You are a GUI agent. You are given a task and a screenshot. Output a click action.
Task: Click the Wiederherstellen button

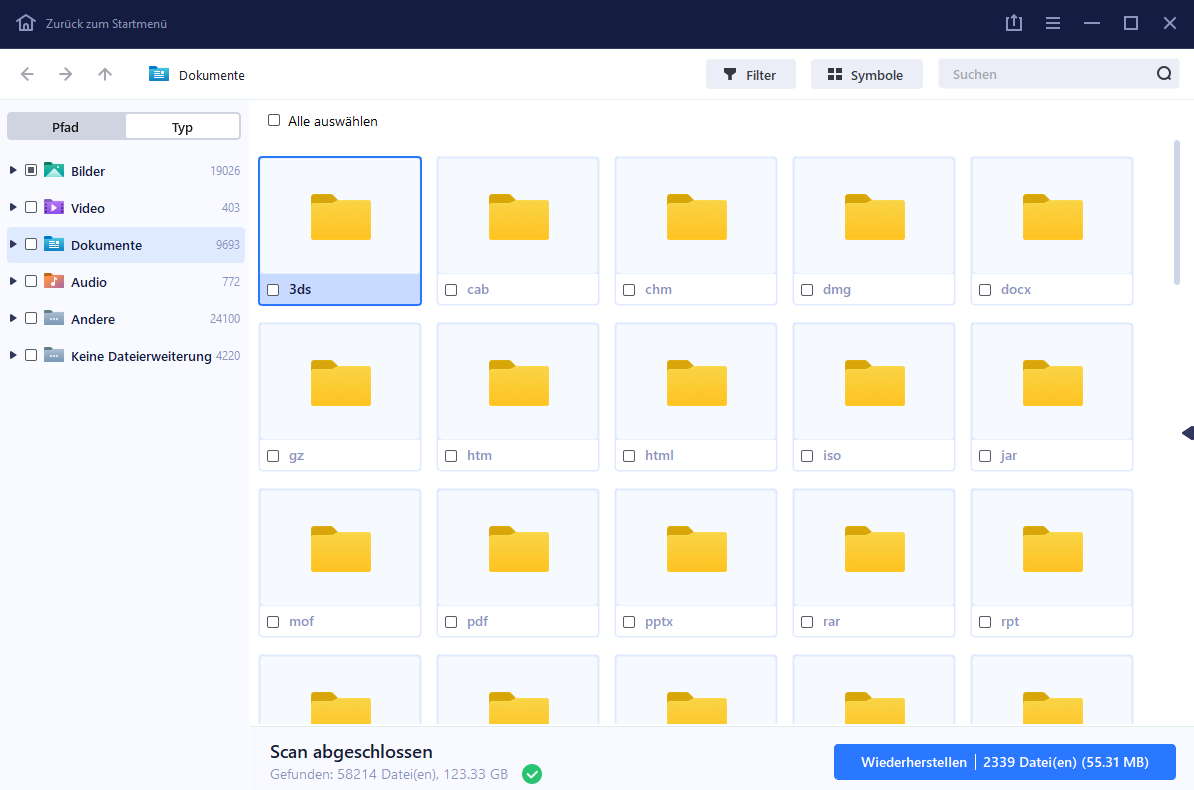1004,762
